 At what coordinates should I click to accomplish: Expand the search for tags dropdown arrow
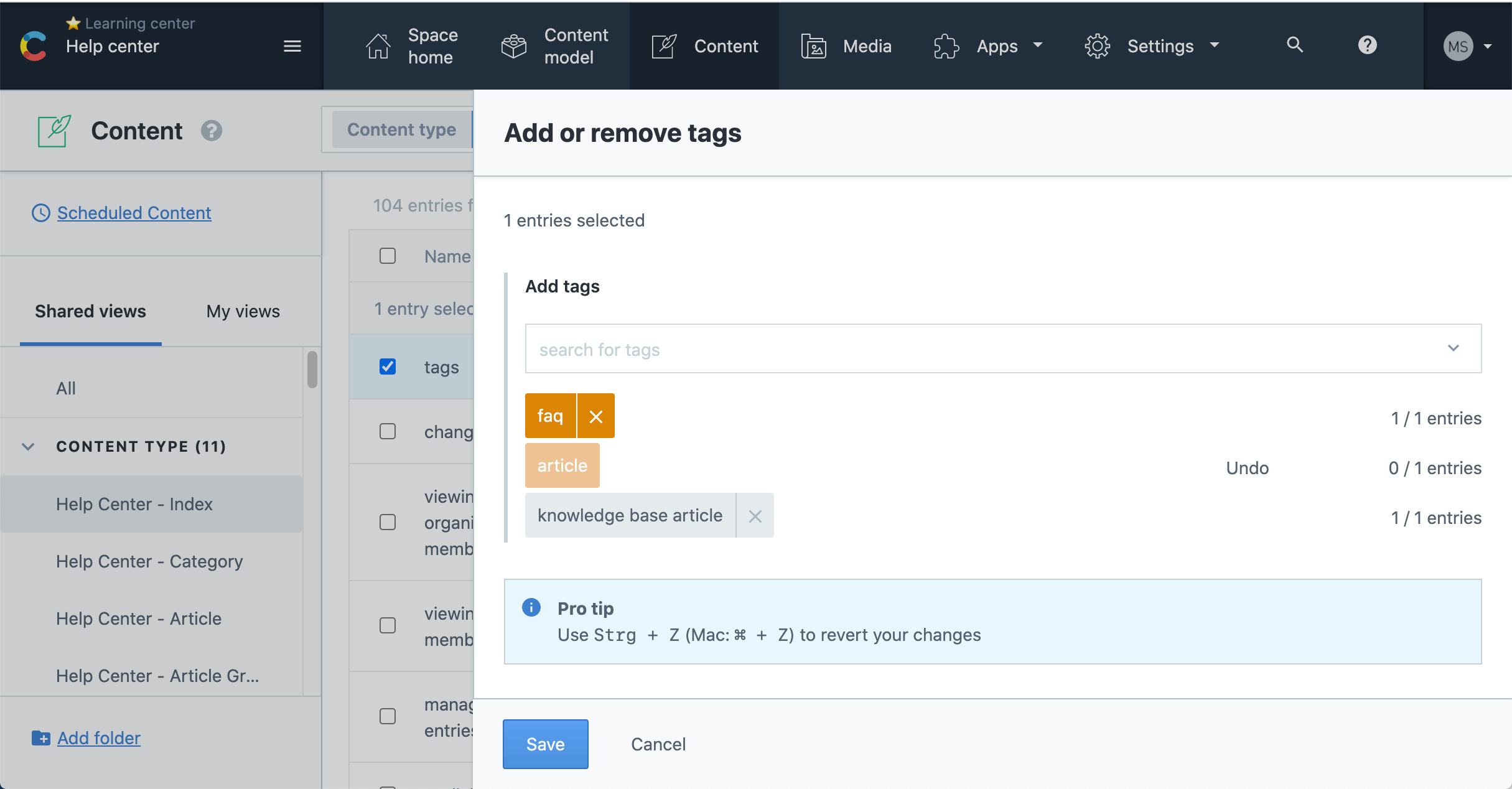[x=1453, y=348]
